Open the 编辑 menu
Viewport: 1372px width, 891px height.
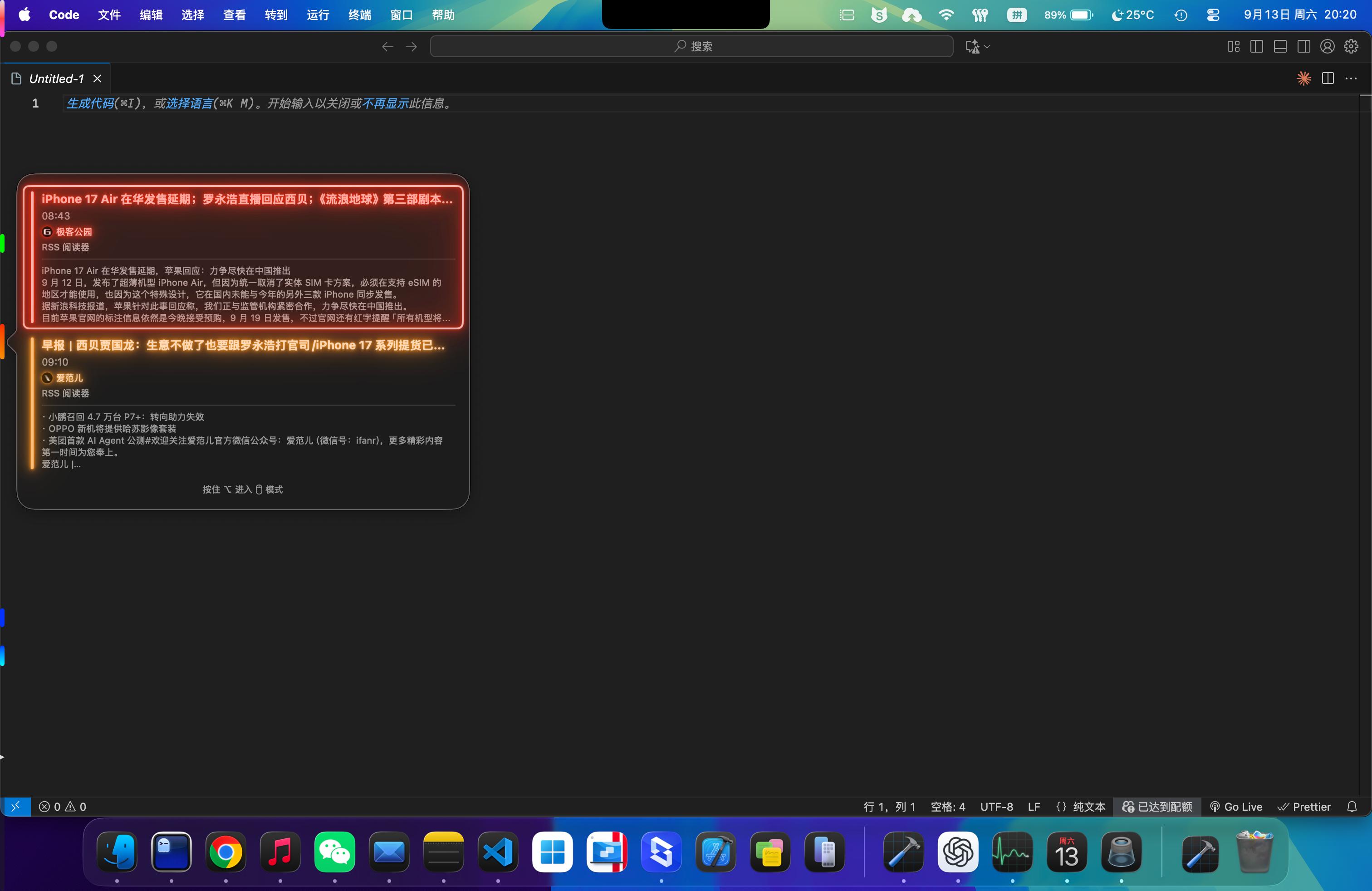[151, 15]
